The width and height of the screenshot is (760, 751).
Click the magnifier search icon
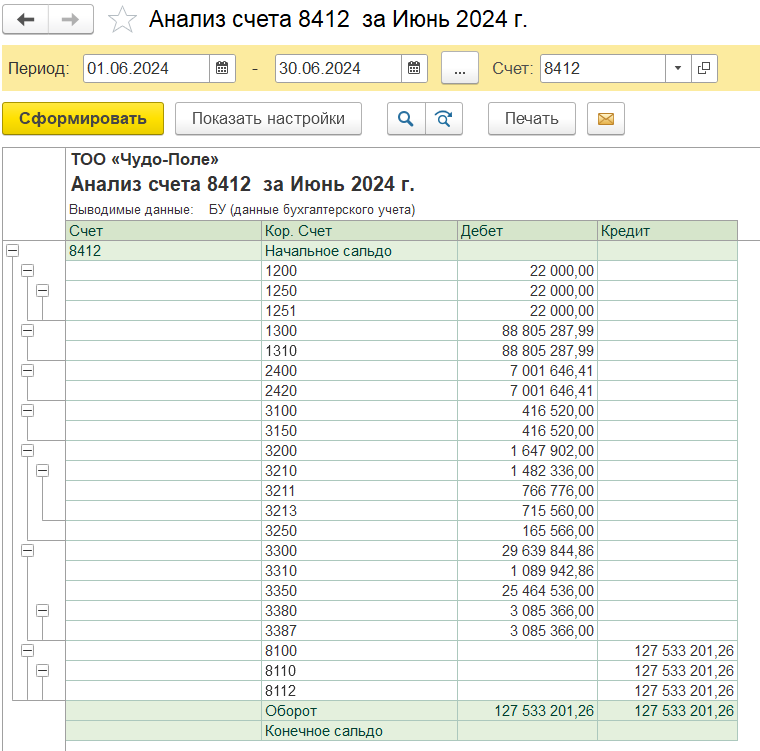[406, 118]
